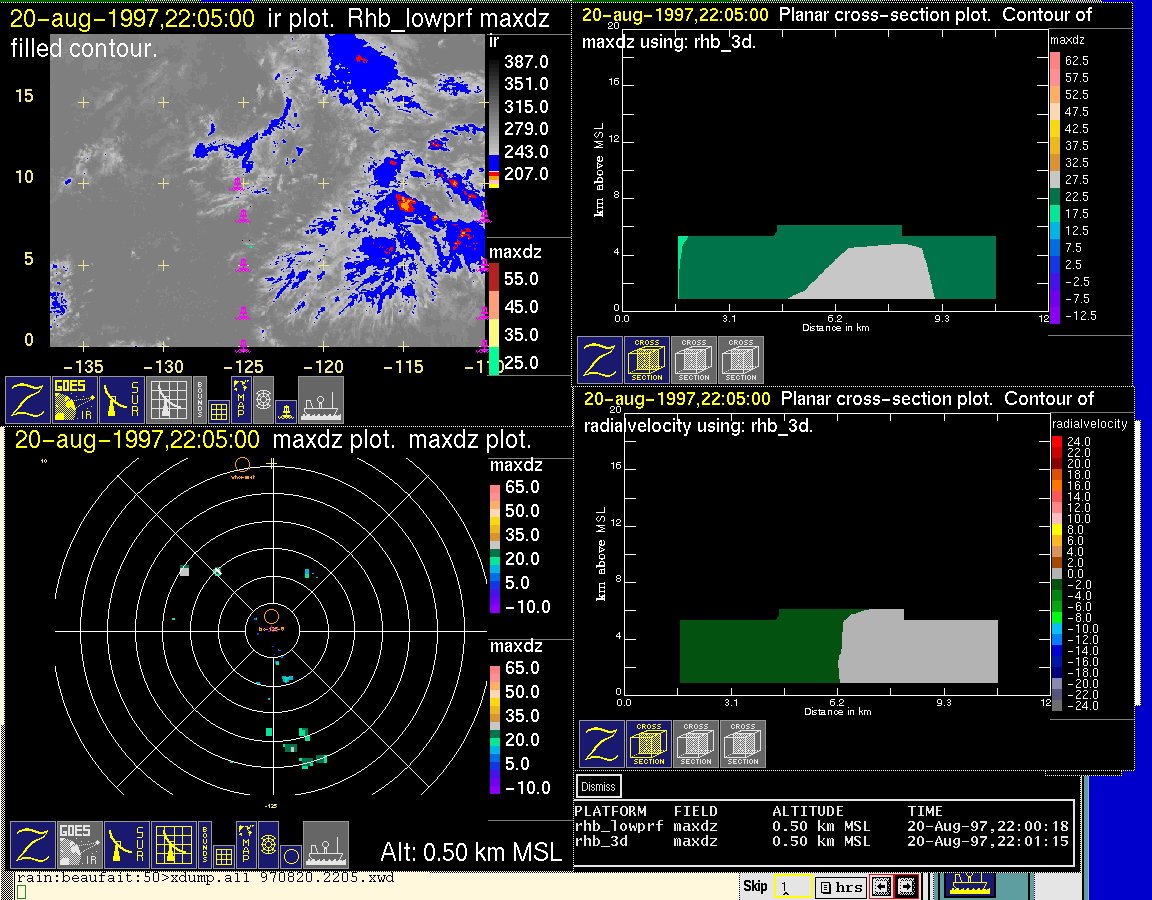This screenshot has width=1152, height=900.
Task: Toggle the small grid overlay in the maxdz plot toolbar
Action: (224, 856)
